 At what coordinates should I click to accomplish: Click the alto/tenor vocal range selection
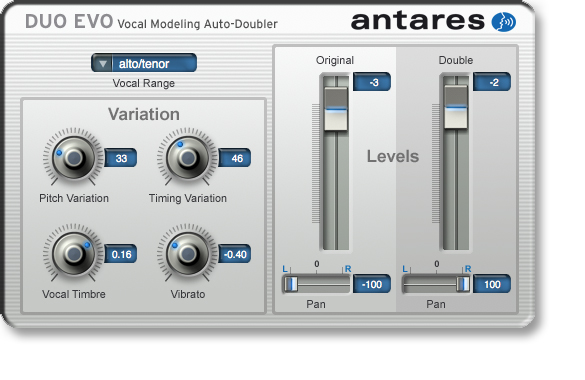[154, 63]
